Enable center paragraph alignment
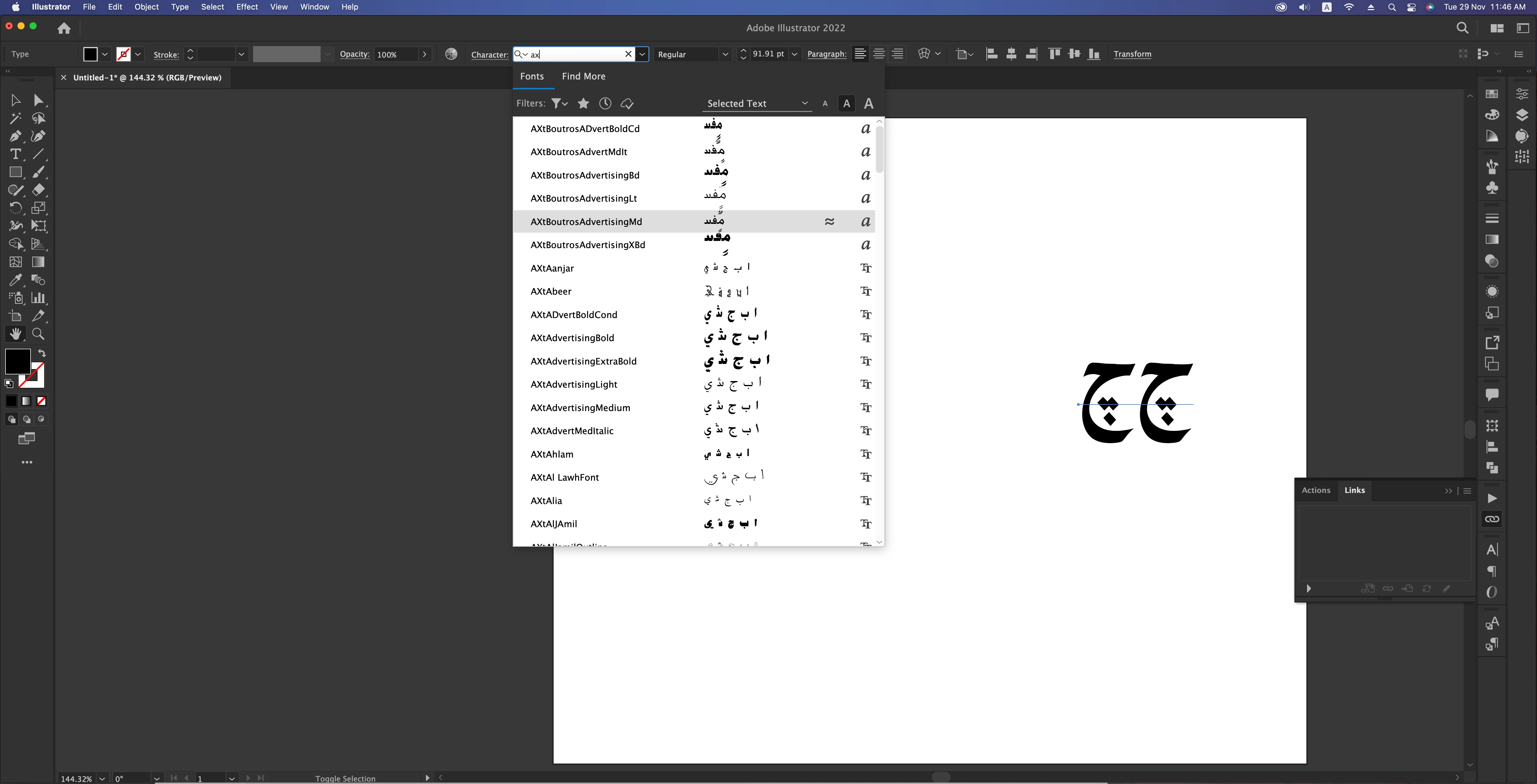Screen dimensions: 1537x784 [x=878, y=54]
